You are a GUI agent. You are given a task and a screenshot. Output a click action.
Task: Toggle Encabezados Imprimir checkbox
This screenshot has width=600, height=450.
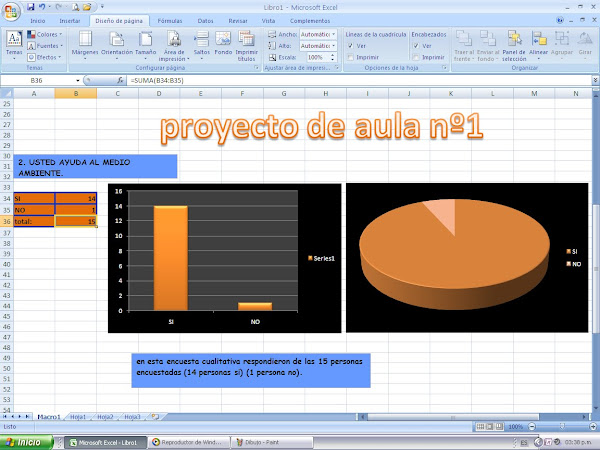point(416,57)
